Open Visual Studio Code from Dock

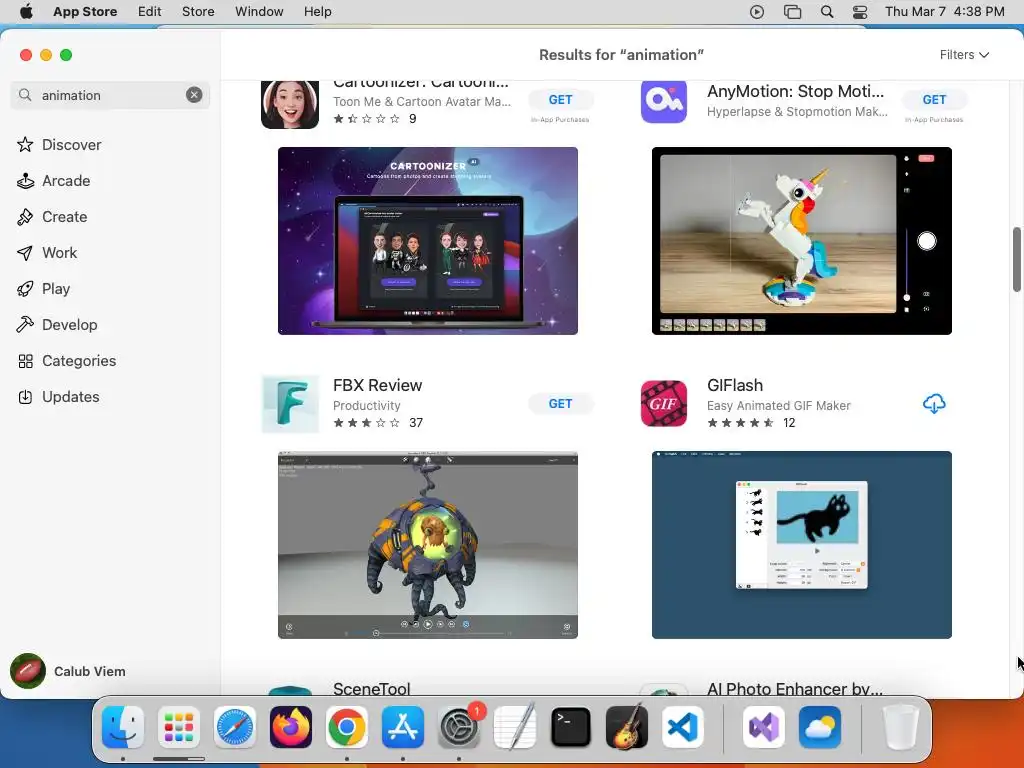[x=683, y=727]
